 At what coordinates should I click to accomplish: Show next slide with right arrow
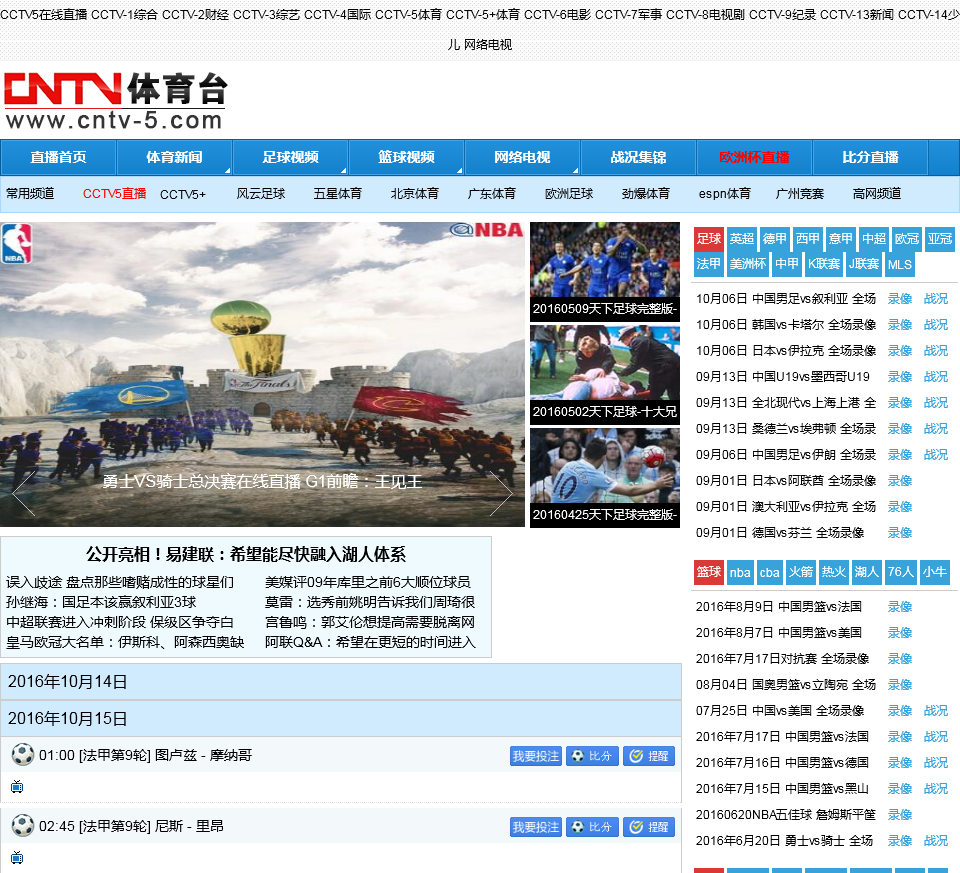click(500, 493)
